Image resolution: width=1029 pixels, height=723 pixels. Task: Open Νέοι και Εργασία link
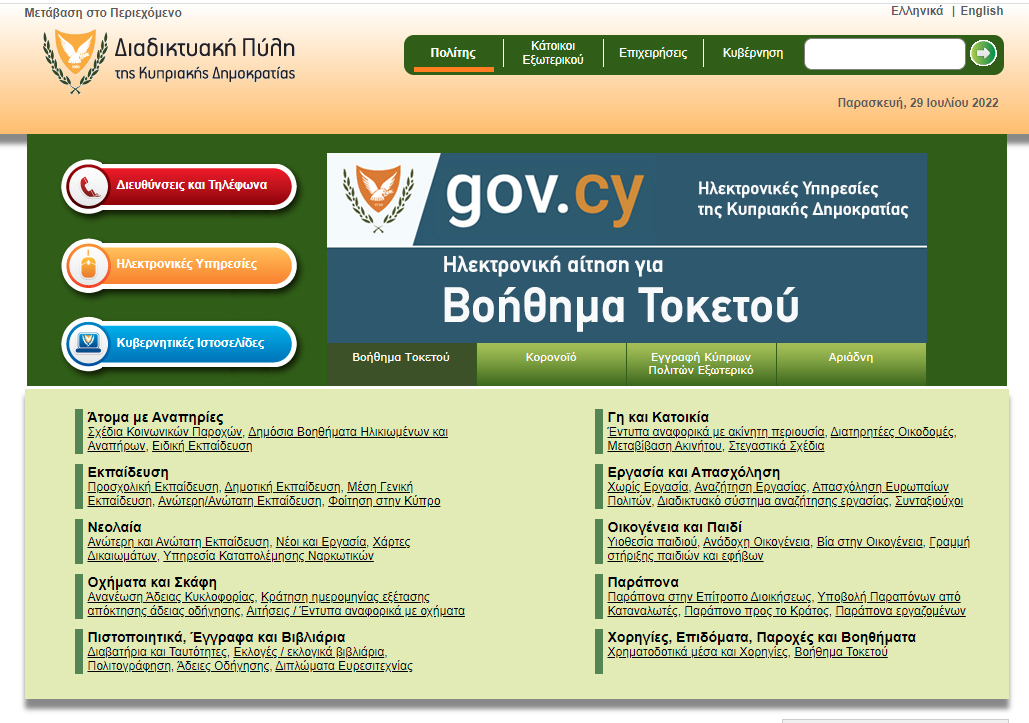click(x=321, y=542)
